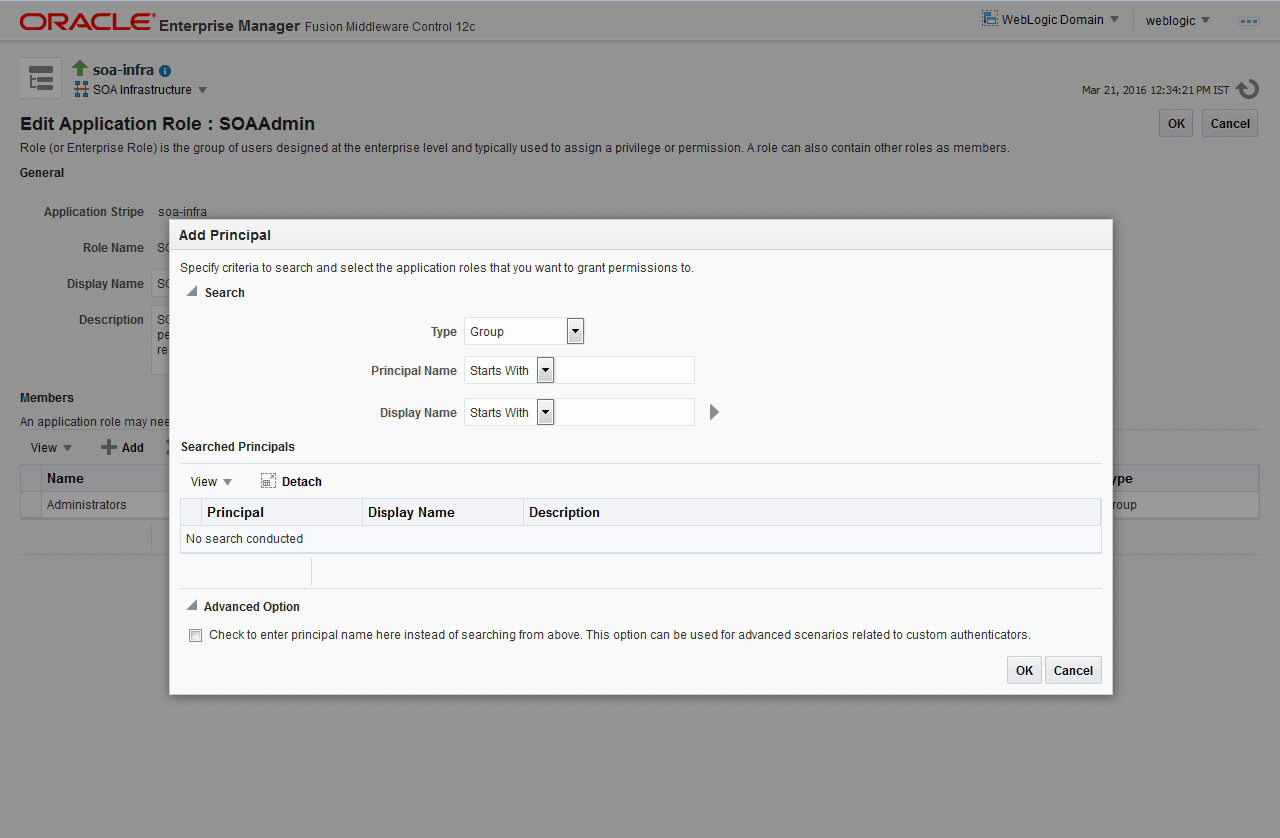This screenshot has height=838, width=1280.
Task: Click the Add Principal dialog title bar
Action: click(x=640, y=235)
